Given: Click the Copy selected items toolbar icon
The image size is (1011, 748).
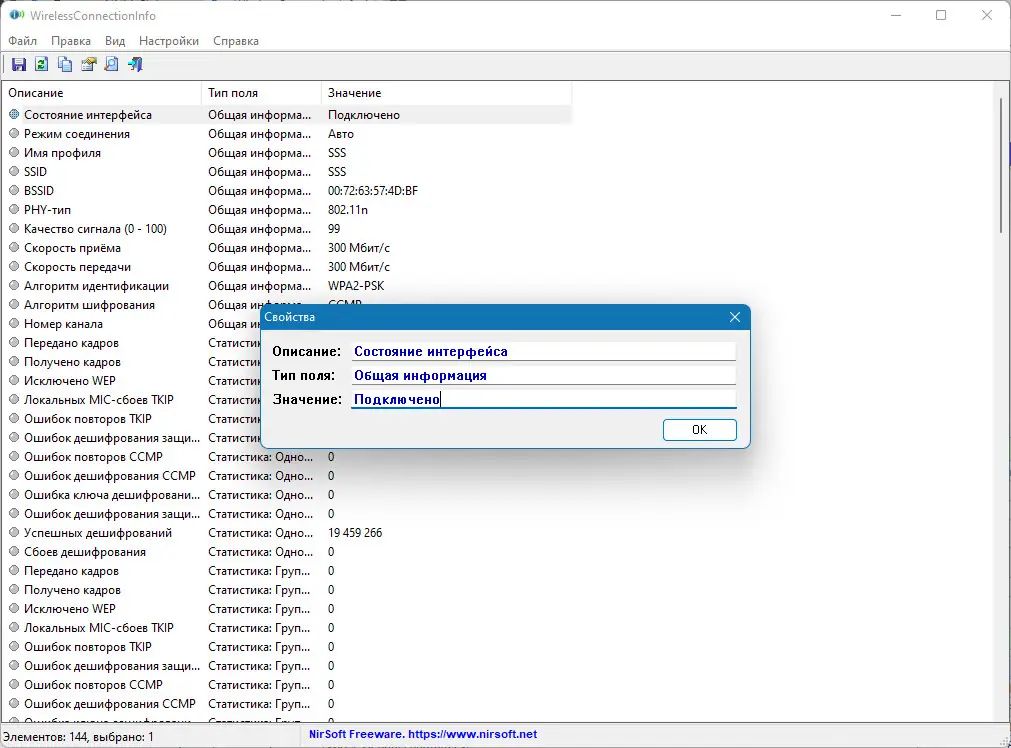Looking at the screenshot, I should [x=64, y=64].
